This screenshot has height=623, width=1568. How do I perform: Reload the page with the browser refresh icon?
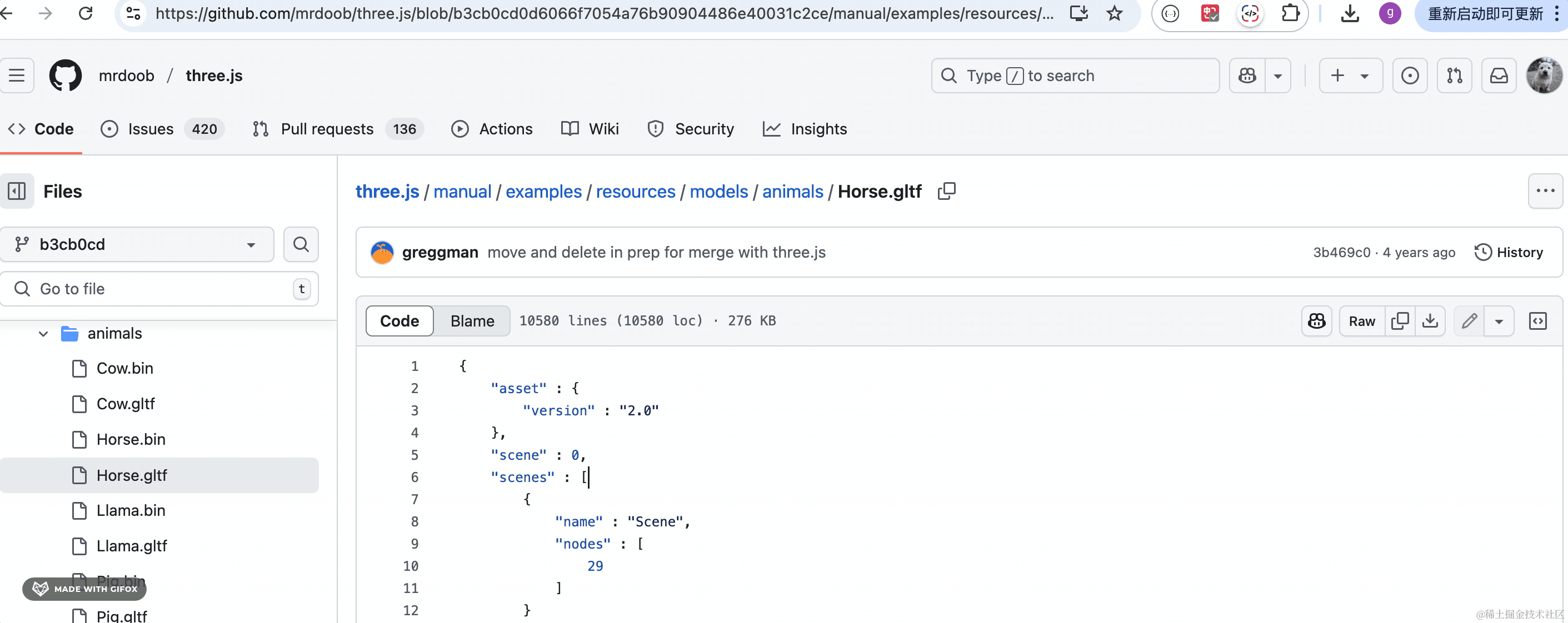point(86,13)
